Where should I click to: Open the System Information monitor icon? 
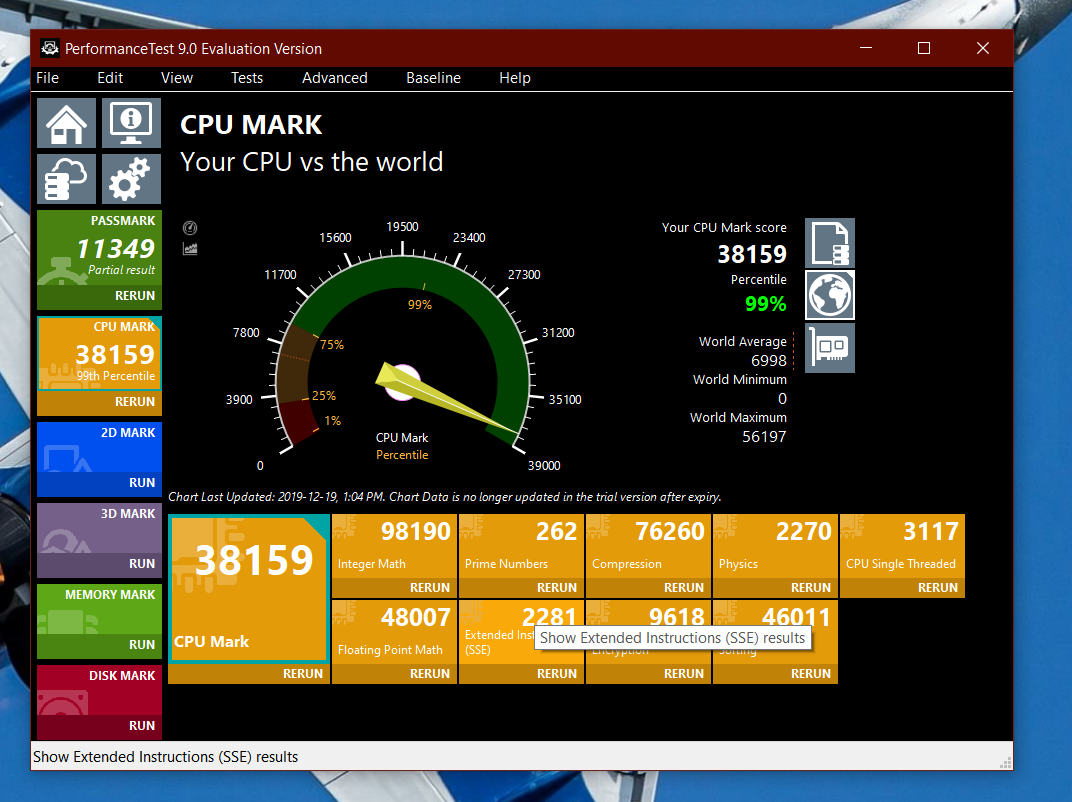[x=131, y=123]
